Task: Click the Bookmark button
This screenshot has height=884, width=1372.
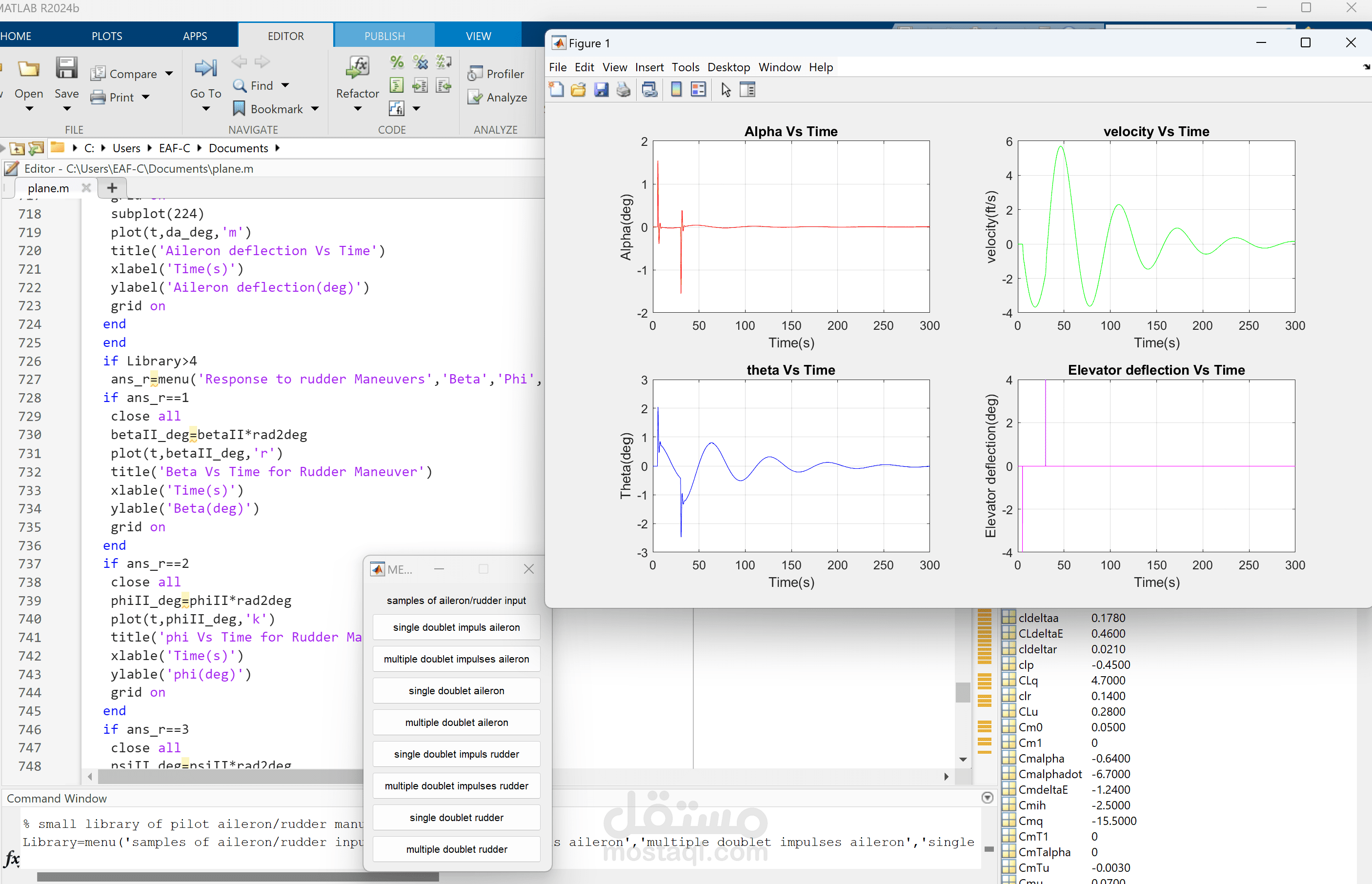Action: click(268, 108)
